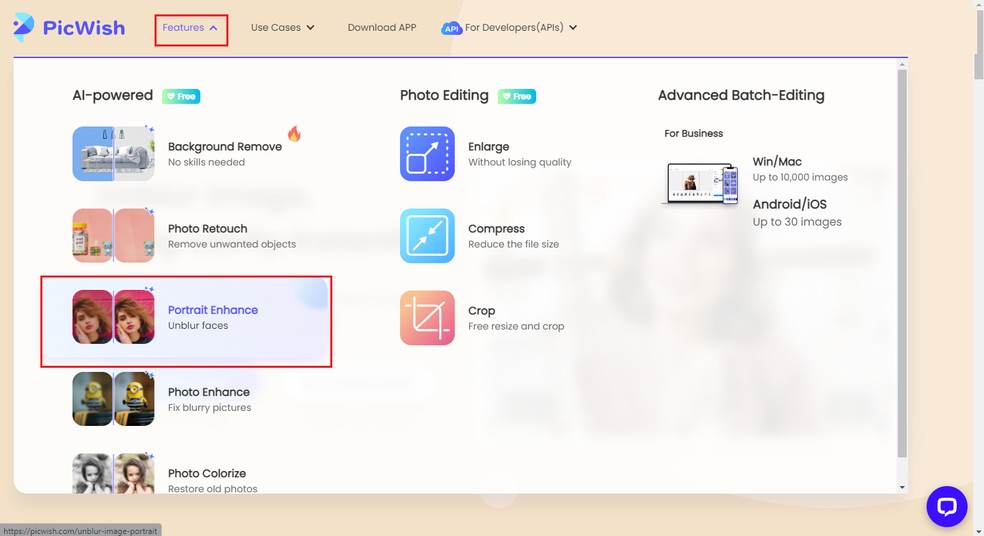This screenshot has width=984, height=536.
Task: Click the Background Remove sofa thumbnail
Action: pos(113,154)
